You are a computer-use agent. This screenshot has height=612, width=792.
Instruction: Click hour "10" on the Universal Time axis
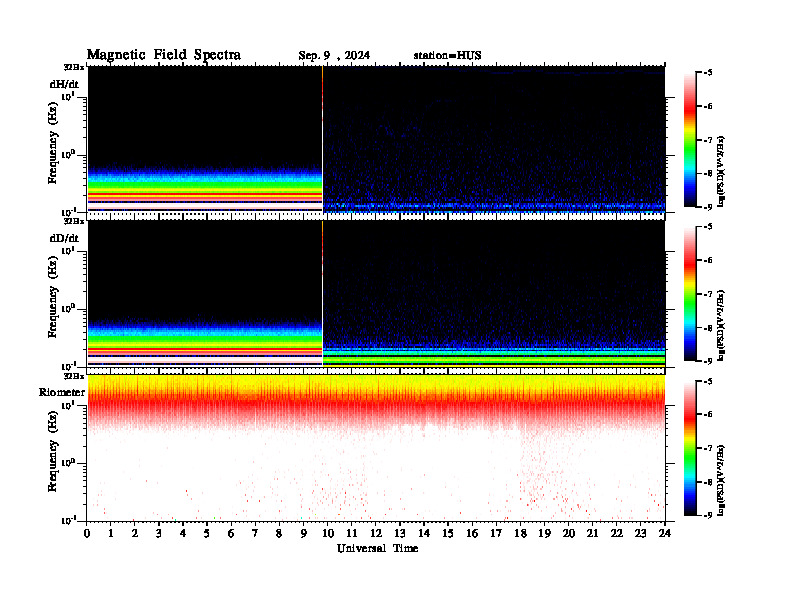328,533
